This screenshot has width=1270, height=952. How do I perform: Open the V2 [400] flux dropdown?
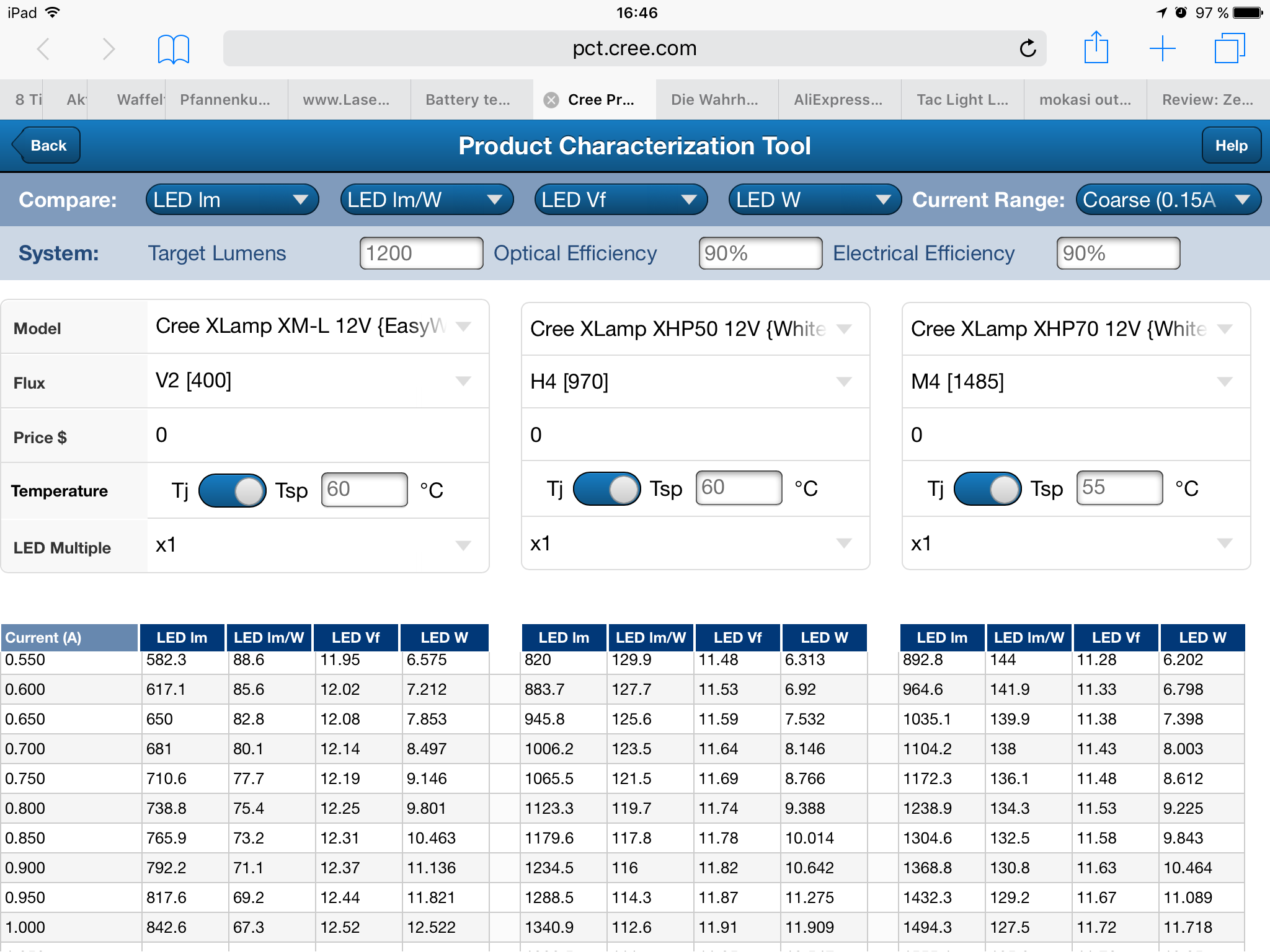[x=317, y=381]
